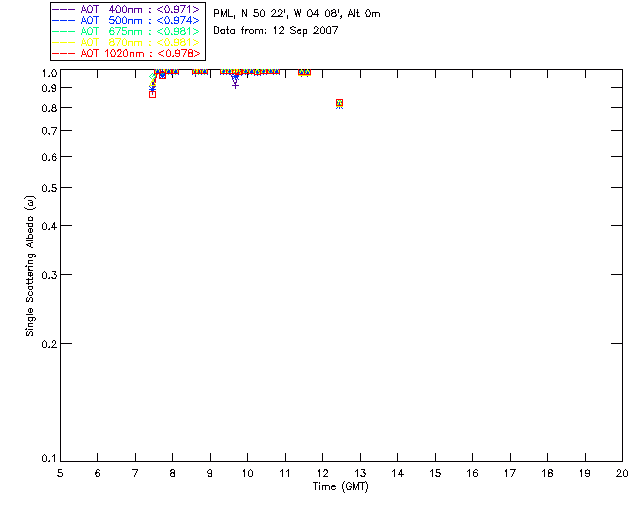Click the isolated data point near 12.5 hours
This screenshot has height=512, width=640.
pyautogui.click(x=339, y=103)
